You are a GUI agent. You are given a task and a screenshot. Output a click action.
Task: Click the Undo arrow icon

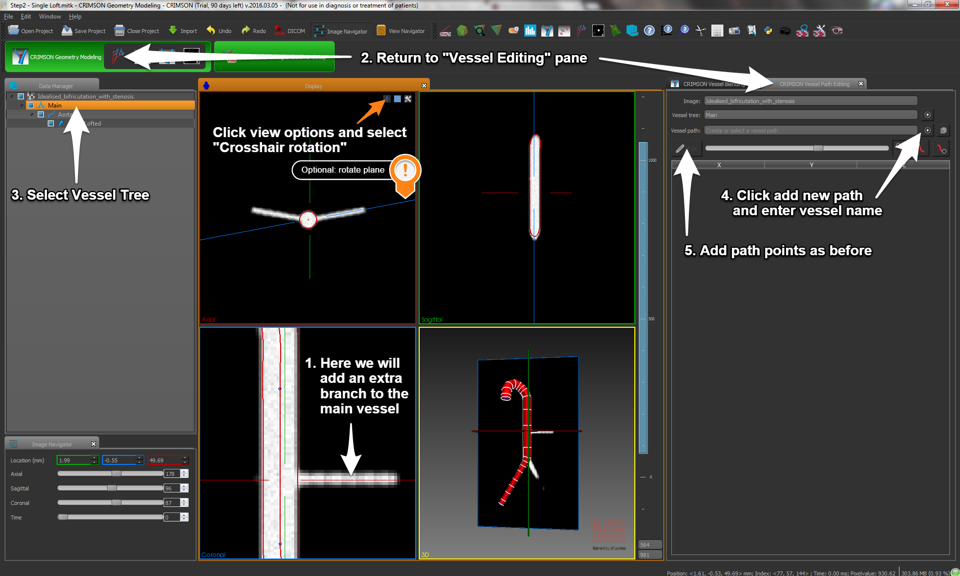211,31
